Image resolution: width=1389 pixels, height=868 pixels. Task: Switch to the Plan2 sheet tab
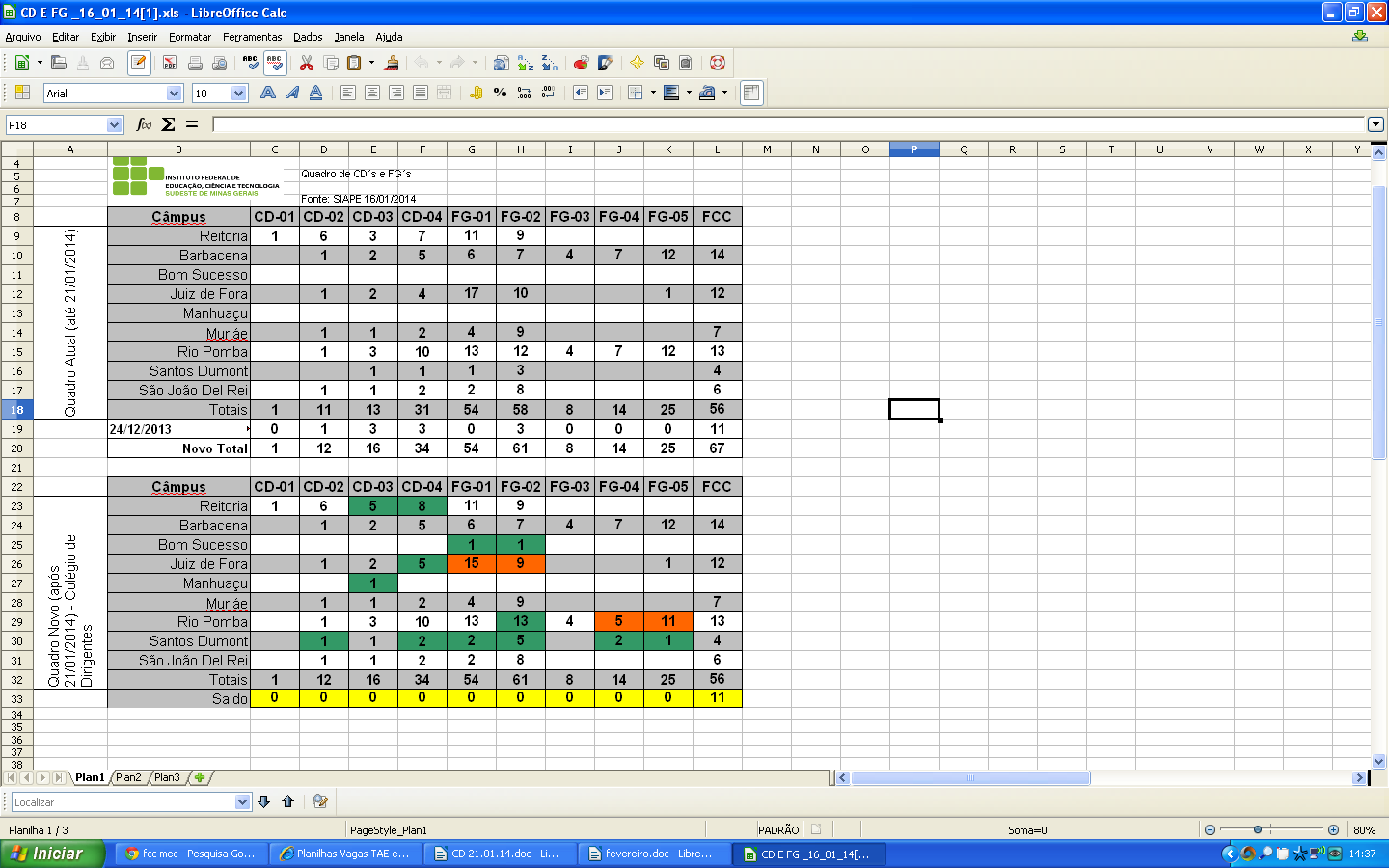[x=128, y=777]
